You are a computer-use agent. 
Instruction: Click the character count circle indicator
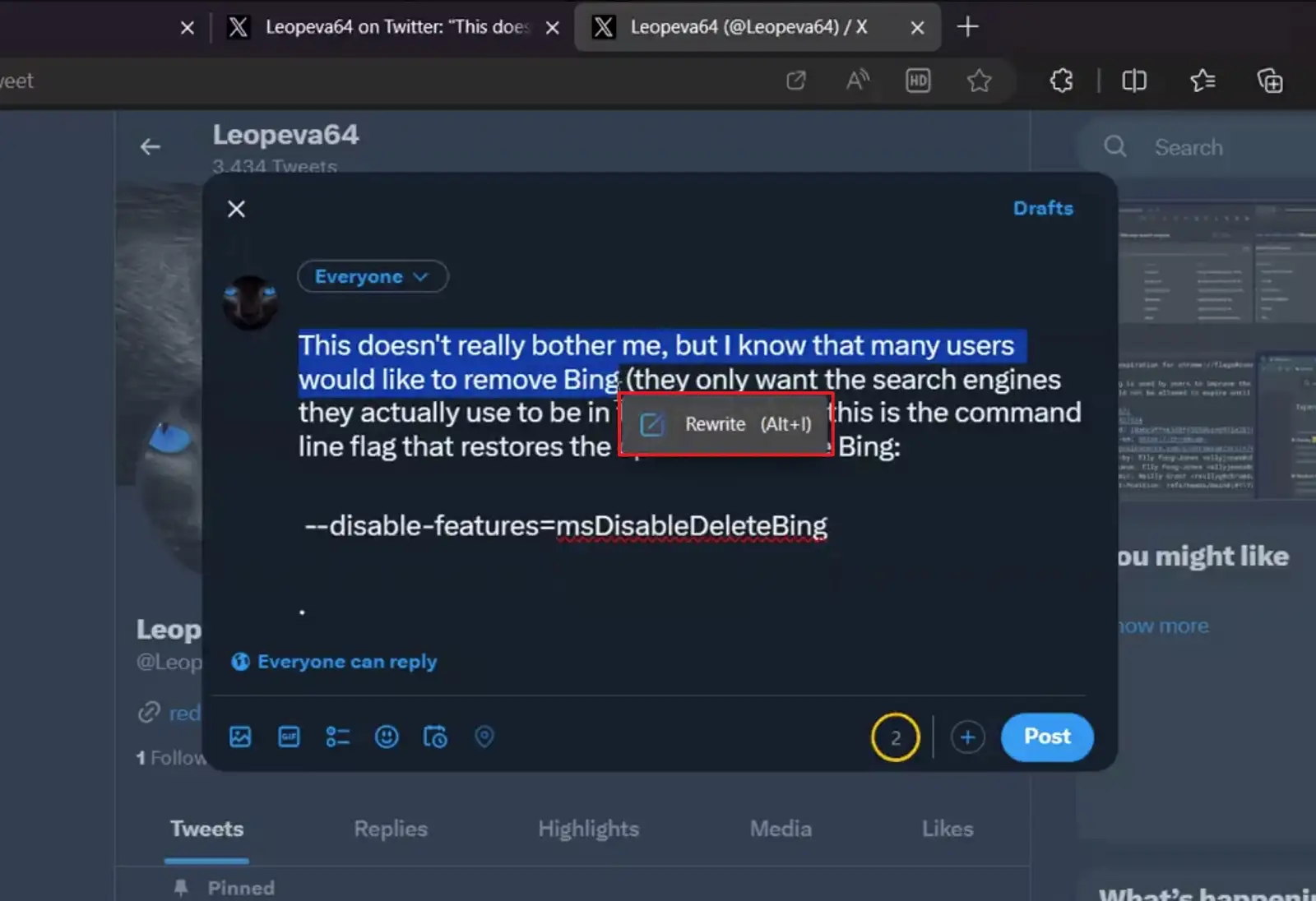(896, 737)
